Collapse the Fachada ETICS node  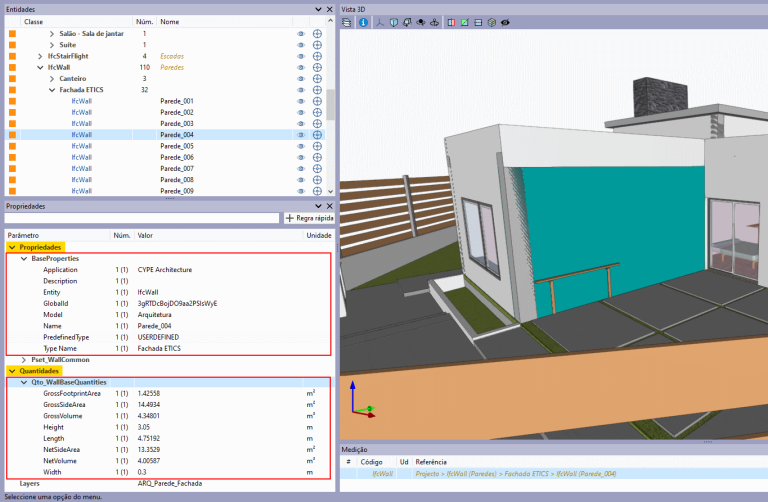pos(52,90)
